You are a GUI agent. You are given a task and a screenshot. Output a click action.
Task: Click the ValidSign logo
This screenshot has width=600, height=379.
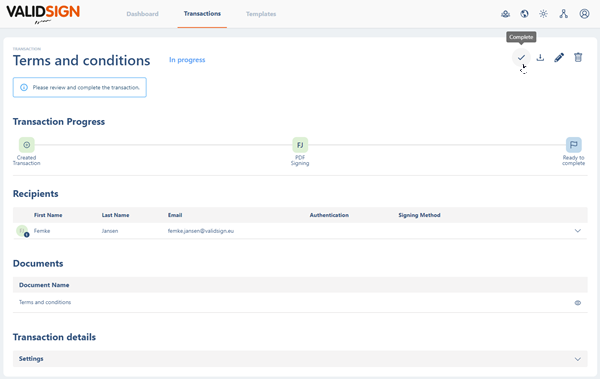[x=43, y=14]
